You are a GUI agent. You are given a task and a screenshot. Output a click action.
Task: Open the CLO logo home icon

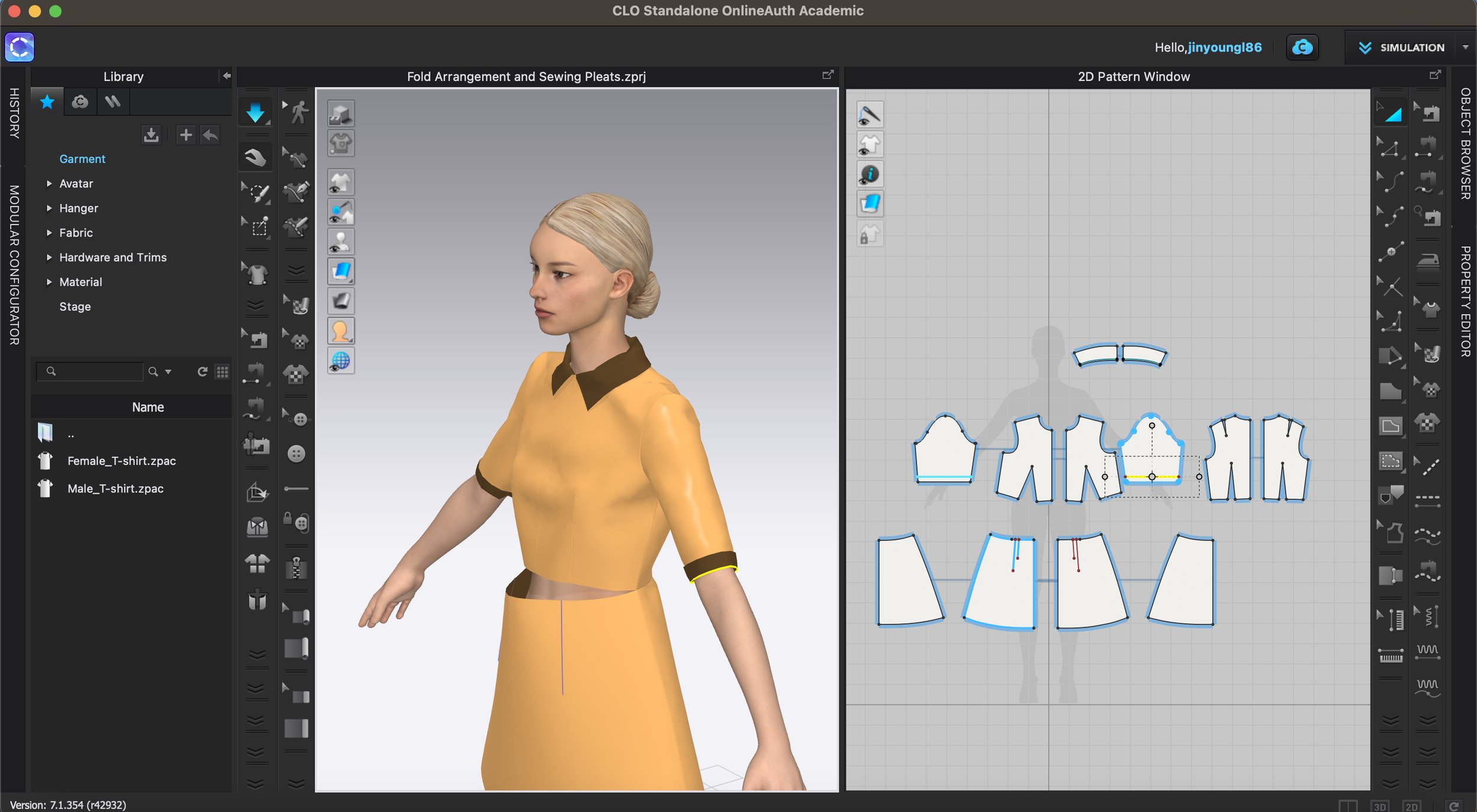pyautogui.click(x=19, y=47)
